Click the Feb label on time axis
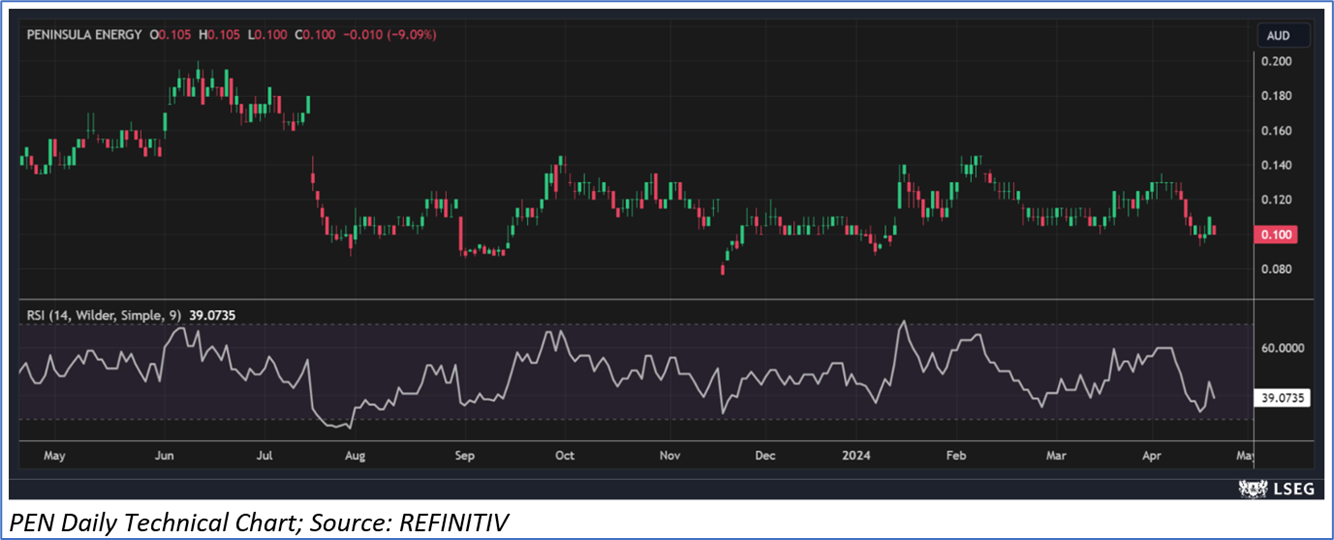The height and width of the screenshot is (540, 1334). [955, 456]
